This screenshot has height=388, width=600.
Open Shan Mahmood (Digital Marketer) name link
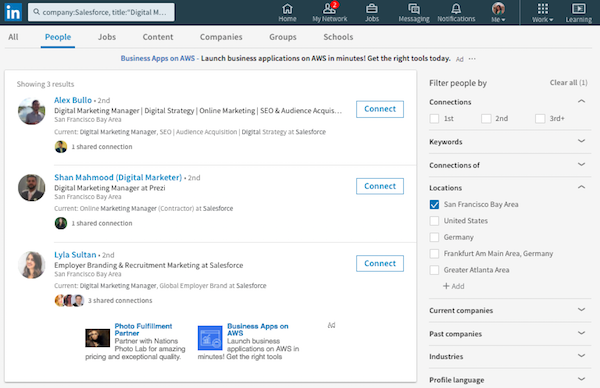click(x=118, y=178)
